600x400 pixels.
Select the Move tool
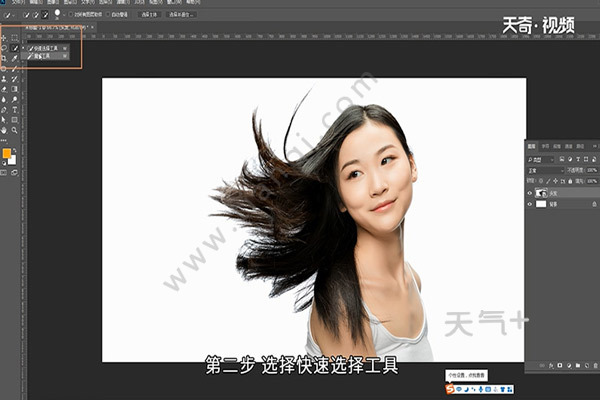(5, 36)
